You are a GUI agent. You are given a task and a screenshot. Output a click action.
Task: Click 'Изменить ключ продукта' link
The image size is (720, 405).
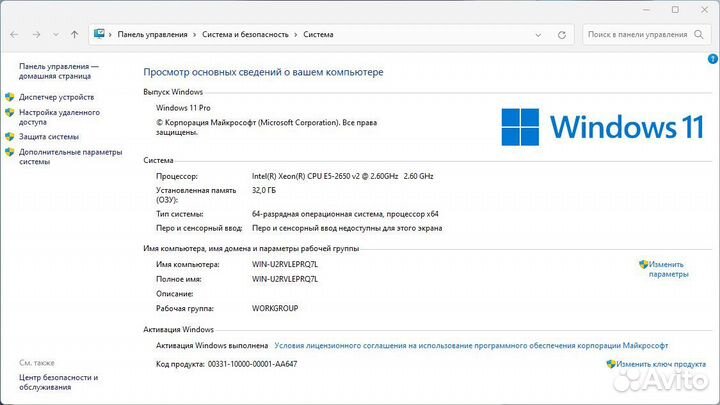tap(661, 364)
